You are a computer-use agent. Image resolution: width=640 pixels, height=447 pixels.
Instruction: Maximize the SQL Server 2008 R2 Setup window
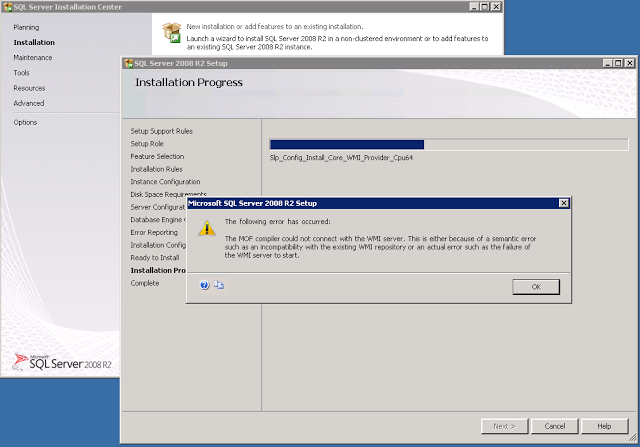point(618,63)
